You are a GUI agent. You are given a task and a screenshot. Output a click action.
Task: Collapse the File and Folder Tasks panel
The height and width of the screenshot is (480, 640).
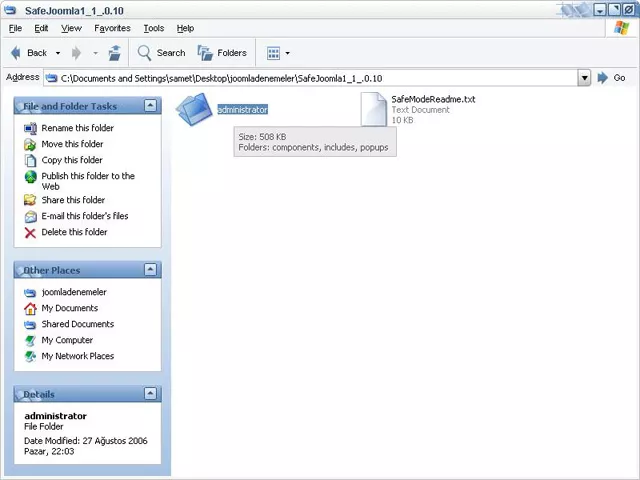pos(150,106)
